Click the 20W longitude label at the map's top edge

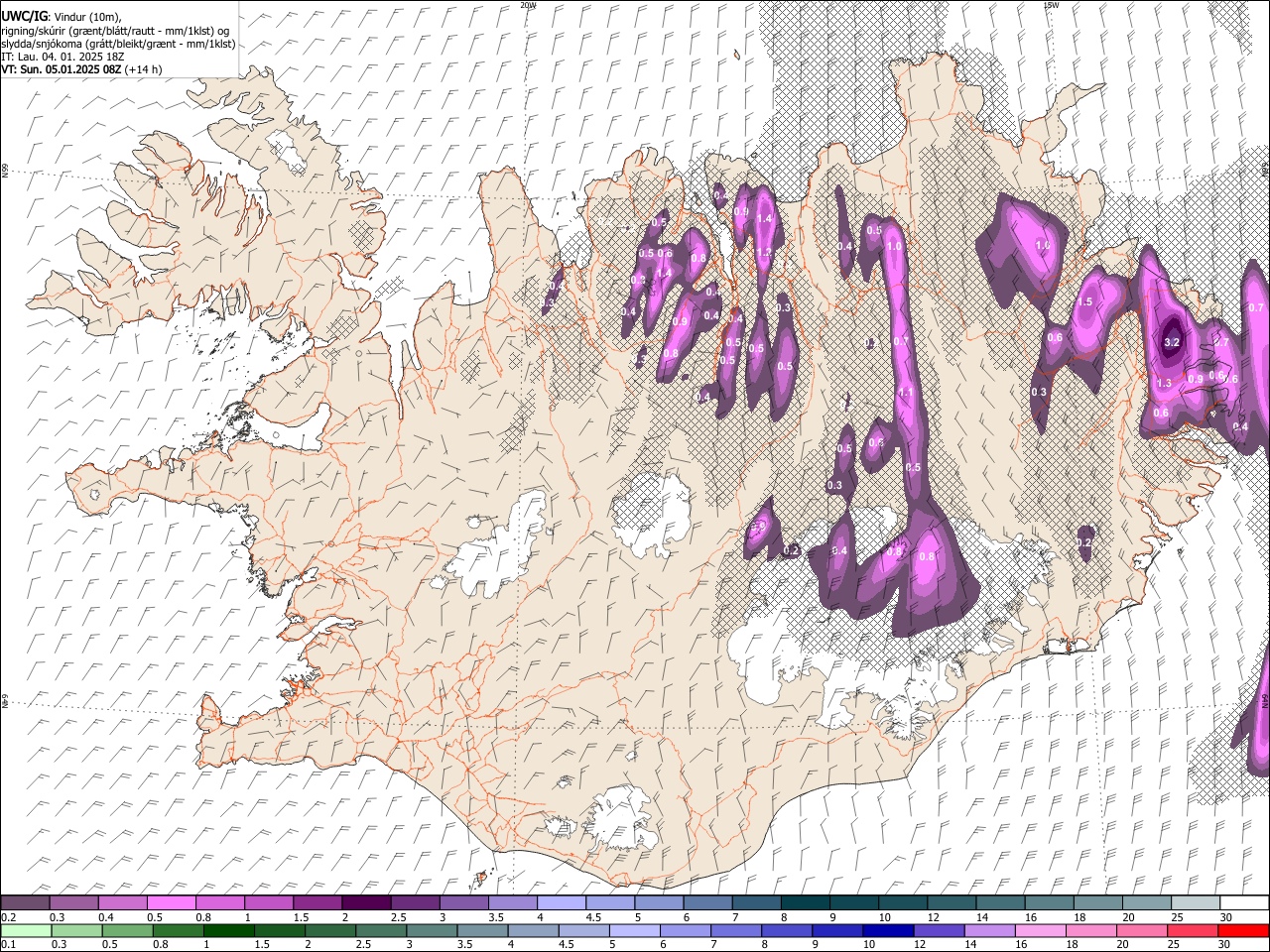tap(528, 5)
